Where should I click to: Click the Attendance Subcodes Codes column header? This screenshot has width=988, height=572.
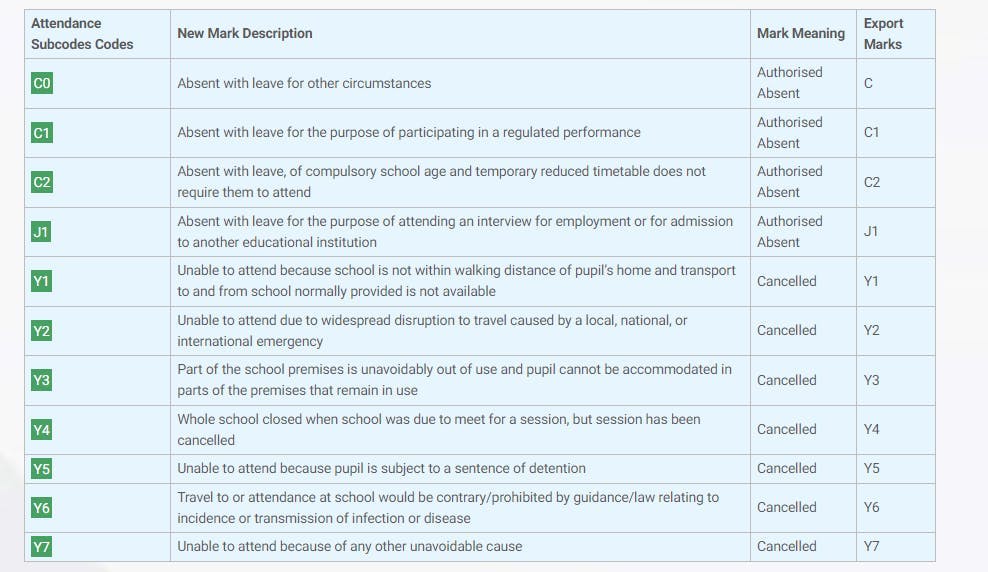click(82, 33)
